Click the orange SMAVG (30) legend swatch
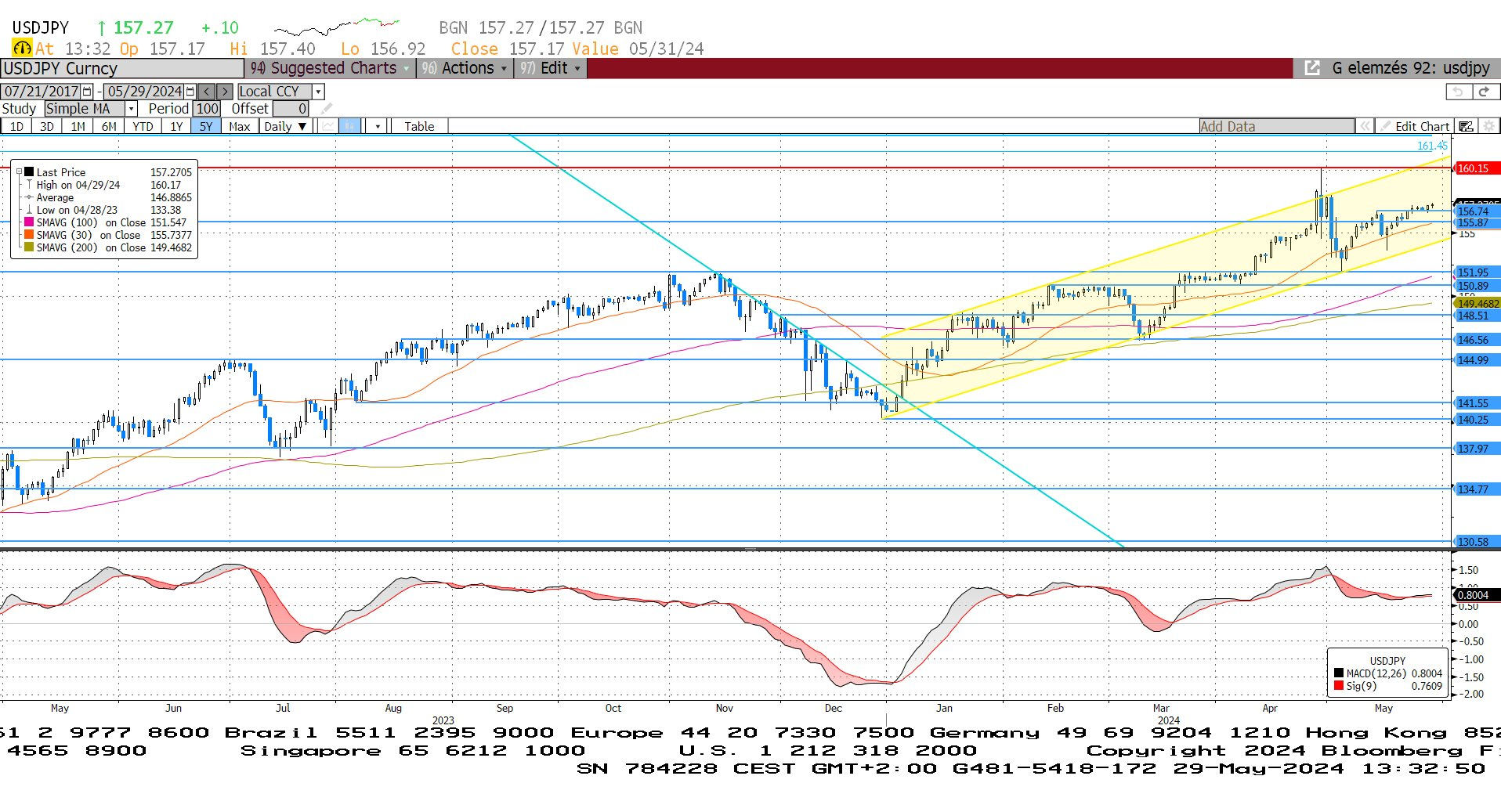The height and width of the screenshot is (812, 1501). (x=29, y=235)
